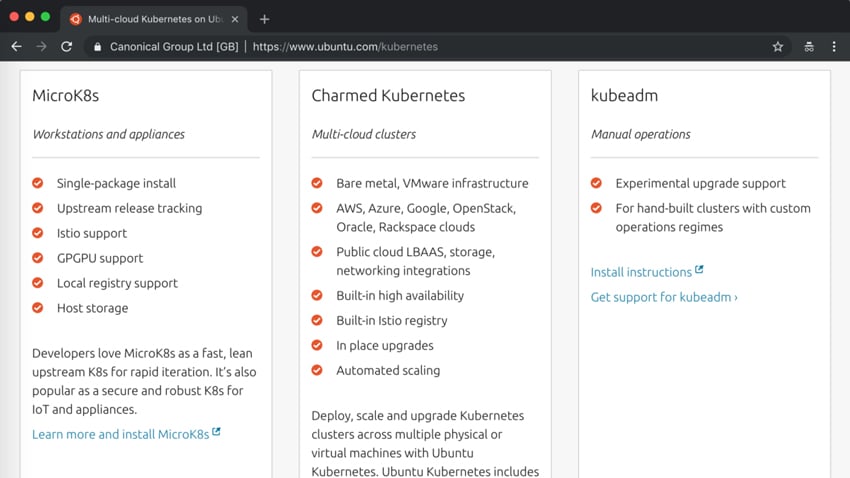Click the kubeadm card heading
Screen dimensions: 850x478
coord(624,95)
